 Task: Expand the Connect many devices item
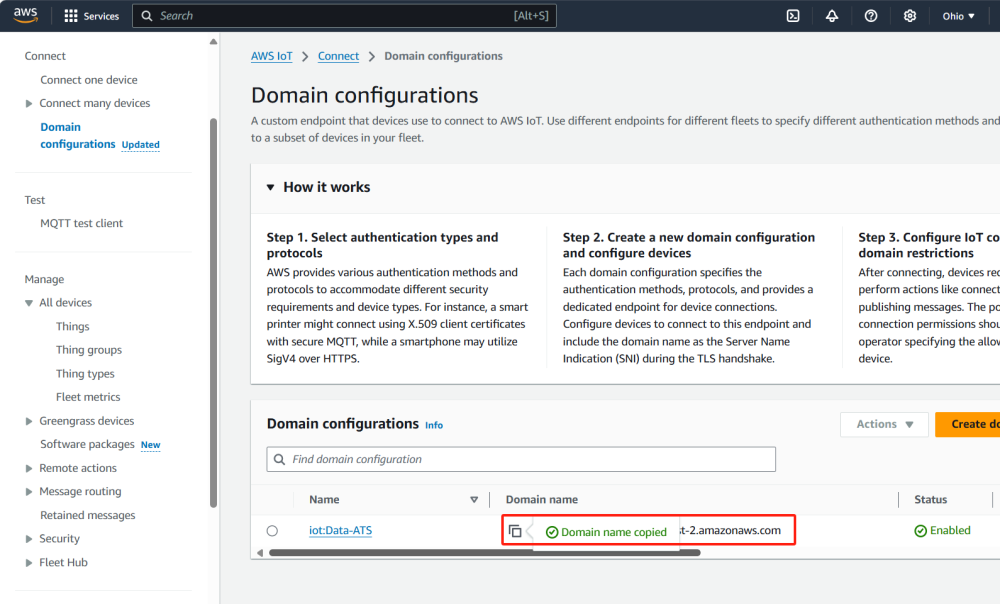tap(29, 103)
